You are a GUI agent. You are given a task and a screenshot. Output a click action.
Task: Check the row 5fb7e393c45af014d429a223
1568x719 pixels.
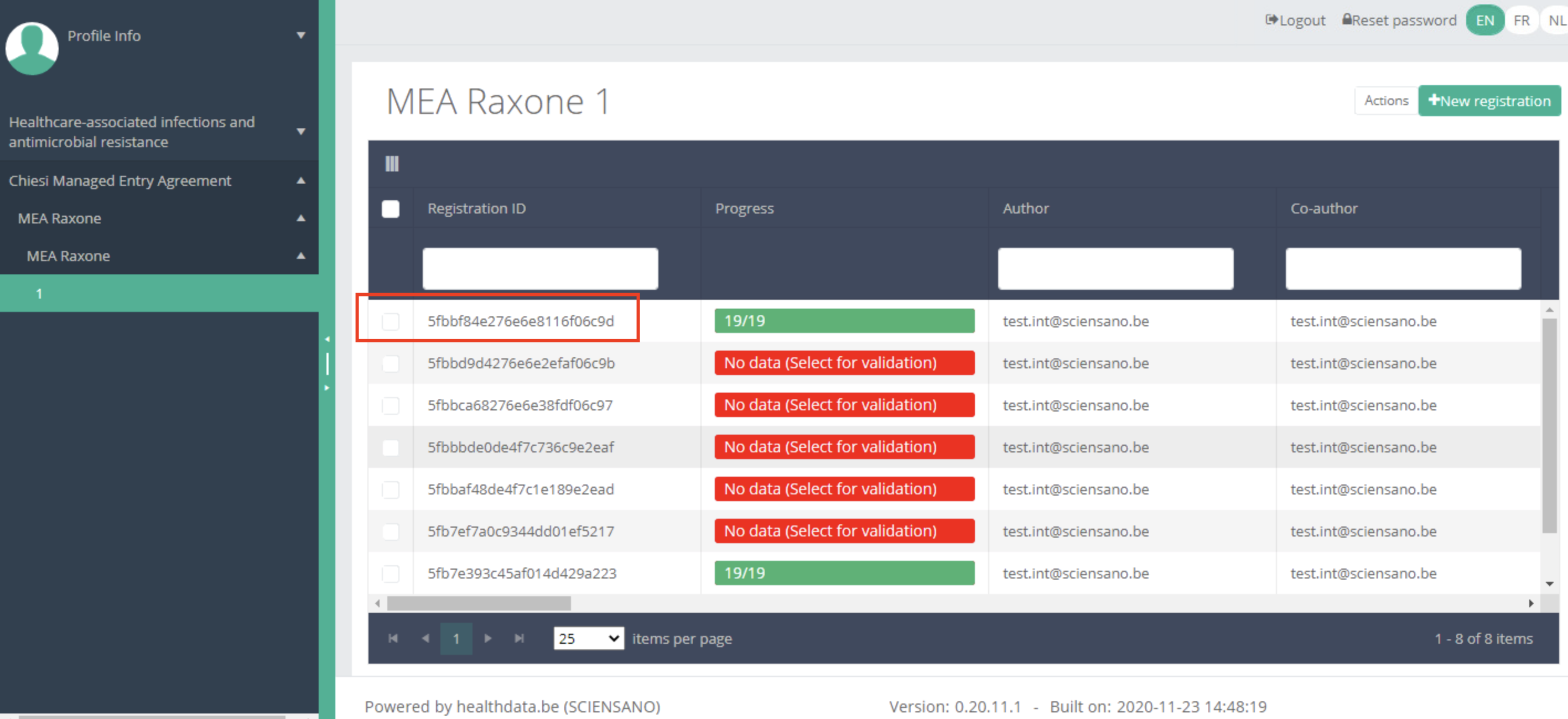click(x=391, y=573)
